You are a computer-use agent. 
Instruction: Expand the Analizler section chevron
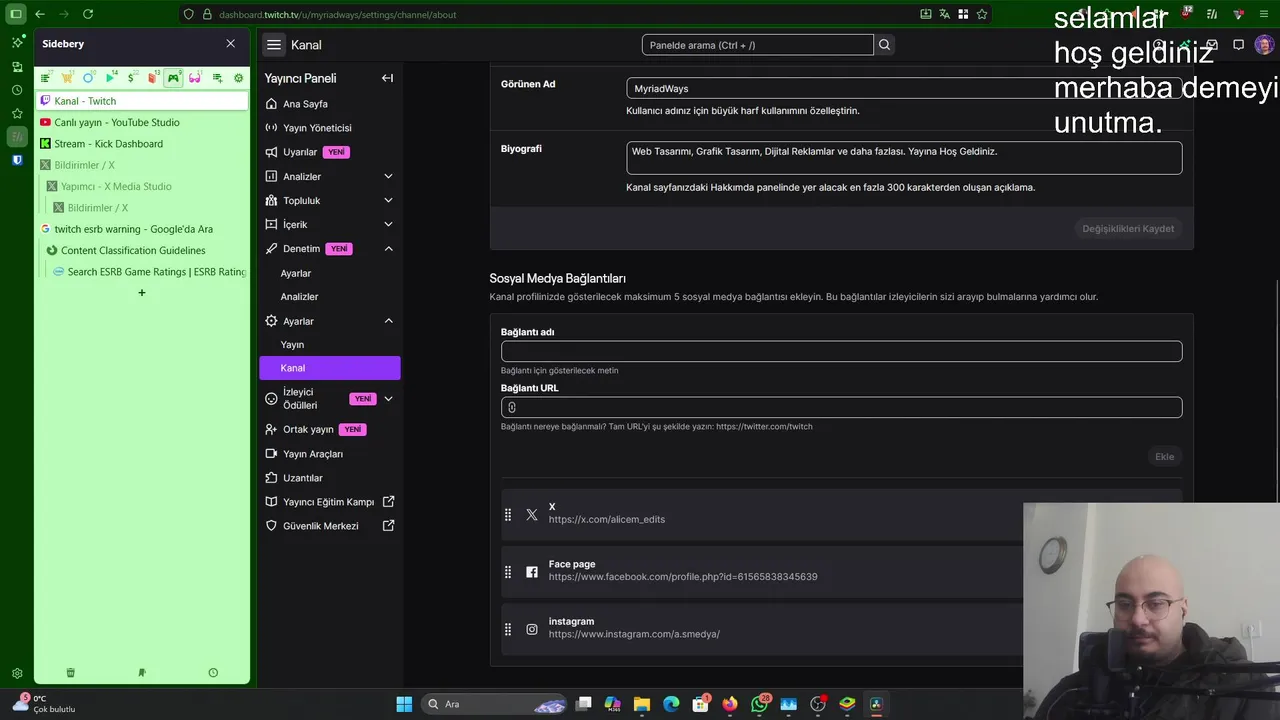pos(388,176)
